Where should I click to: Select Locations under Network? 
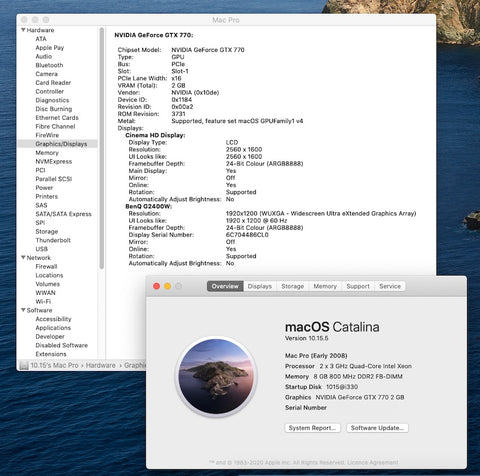(49, 275)
